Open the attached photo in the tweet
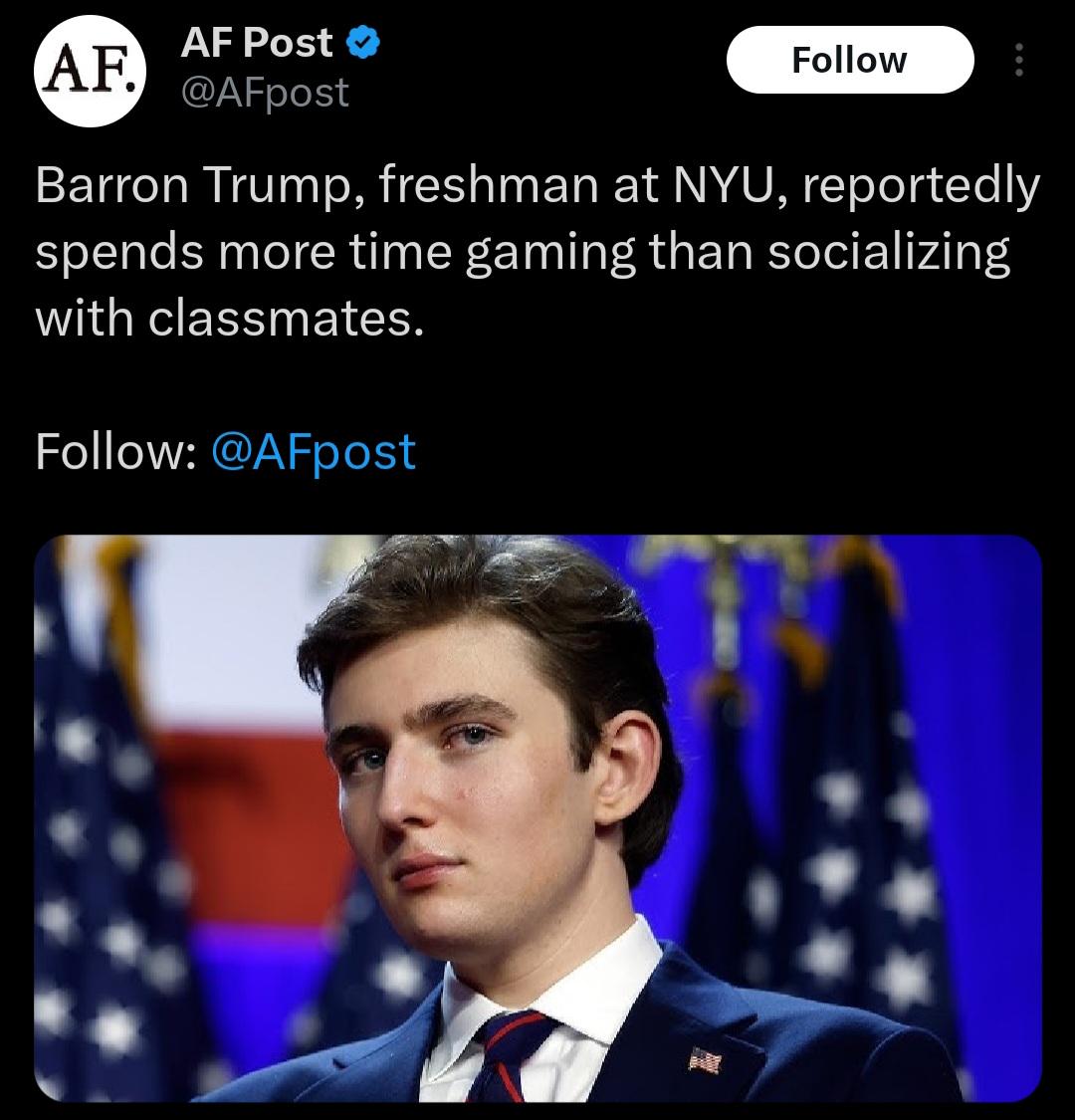The height and width of the screenshot is (1120, 1075). pos(537,816)
